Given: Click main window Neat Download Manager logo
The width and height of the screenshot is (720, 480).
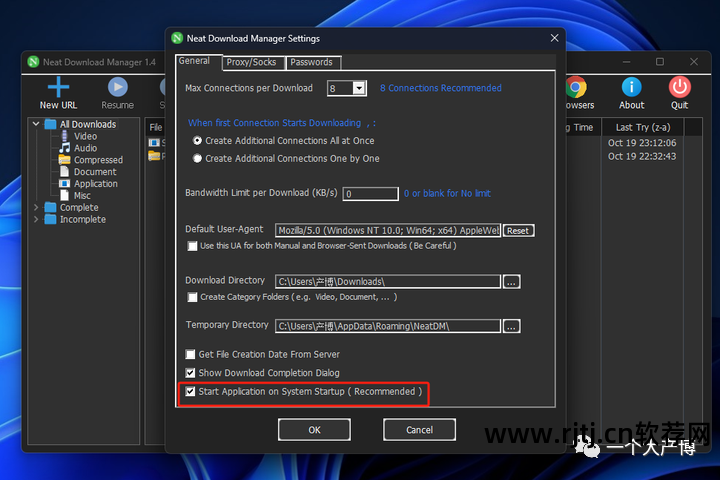Looking at the screenshot, I should (33, 62).
